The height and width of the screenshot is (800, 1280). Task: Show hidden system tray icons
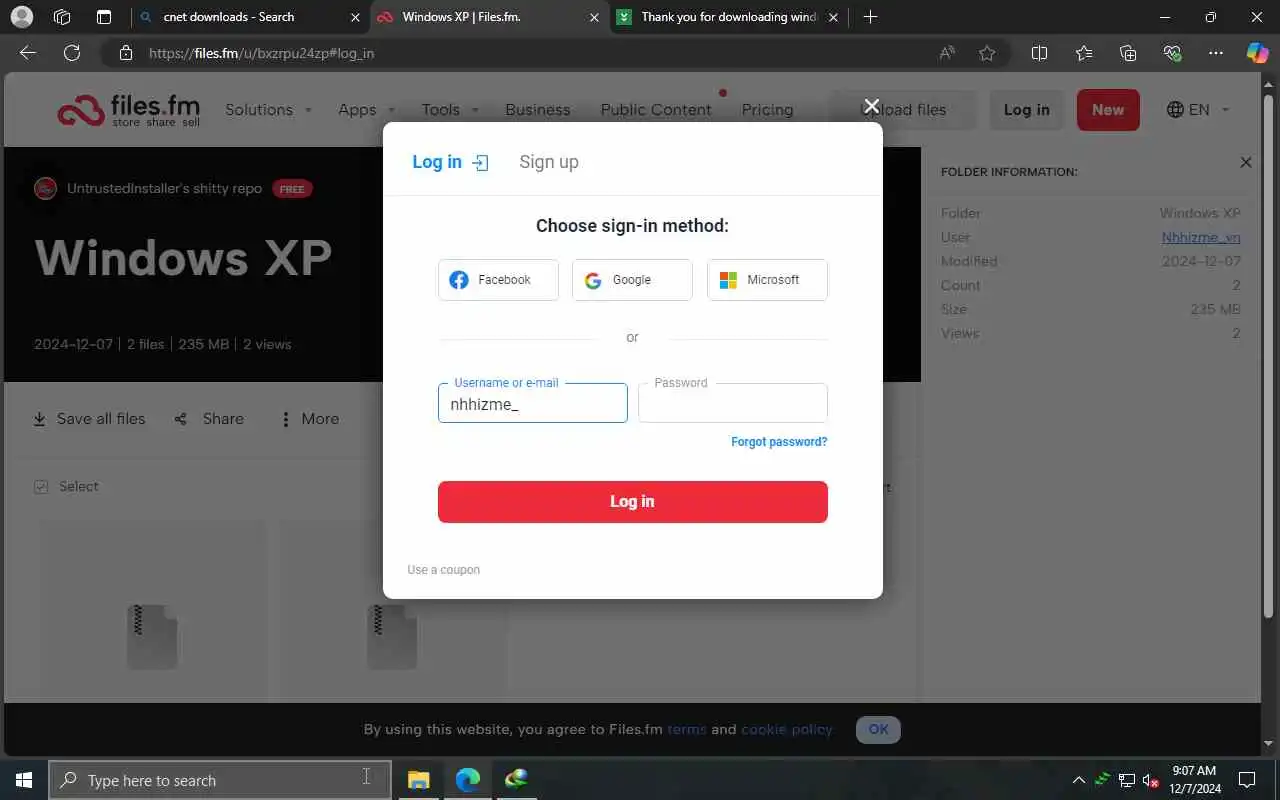pos(1078,780)
